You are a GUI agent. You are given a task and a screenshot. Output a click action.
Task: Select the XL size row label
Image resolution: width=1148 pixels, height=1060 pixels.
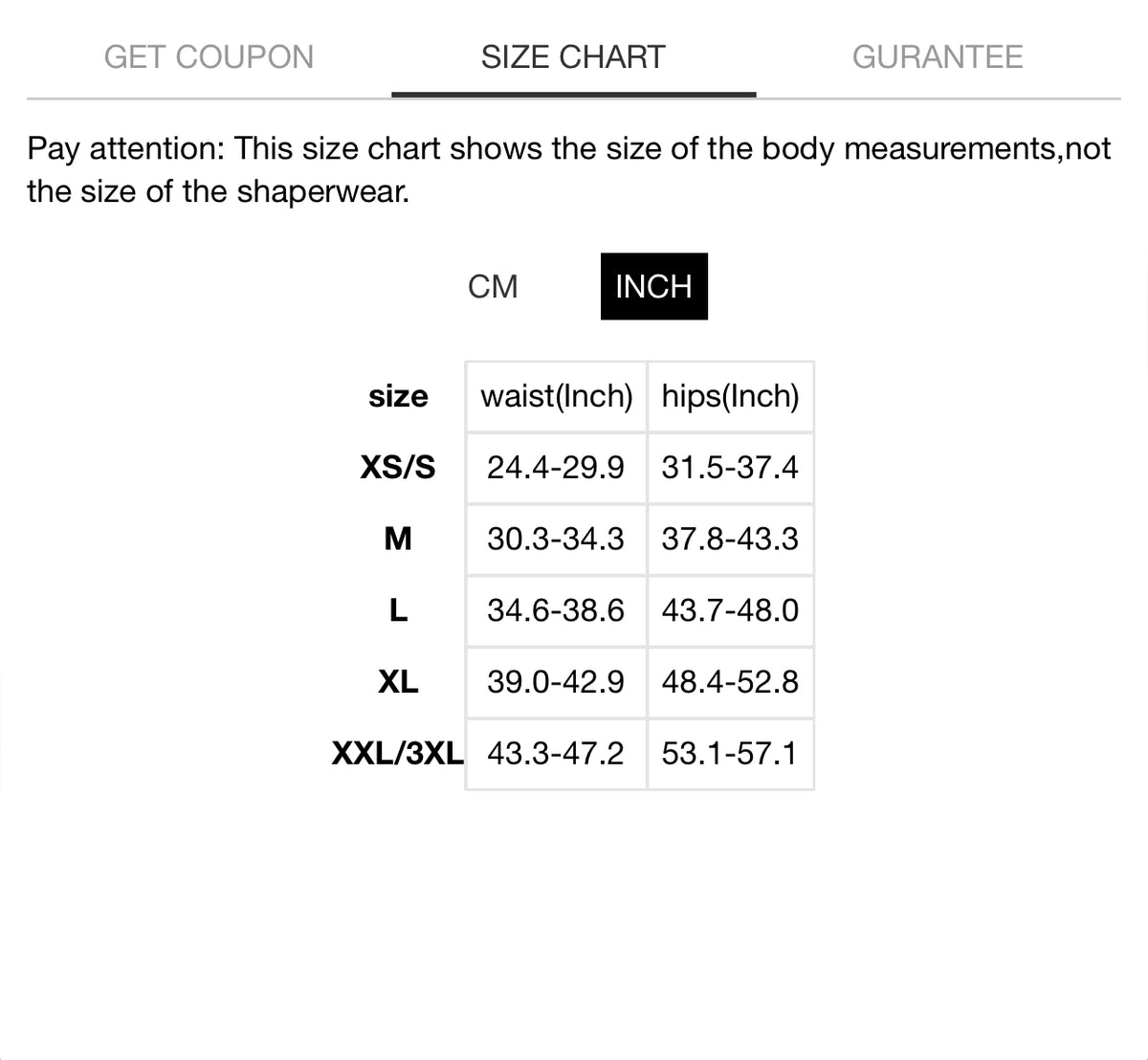click(x=398, y=682)
